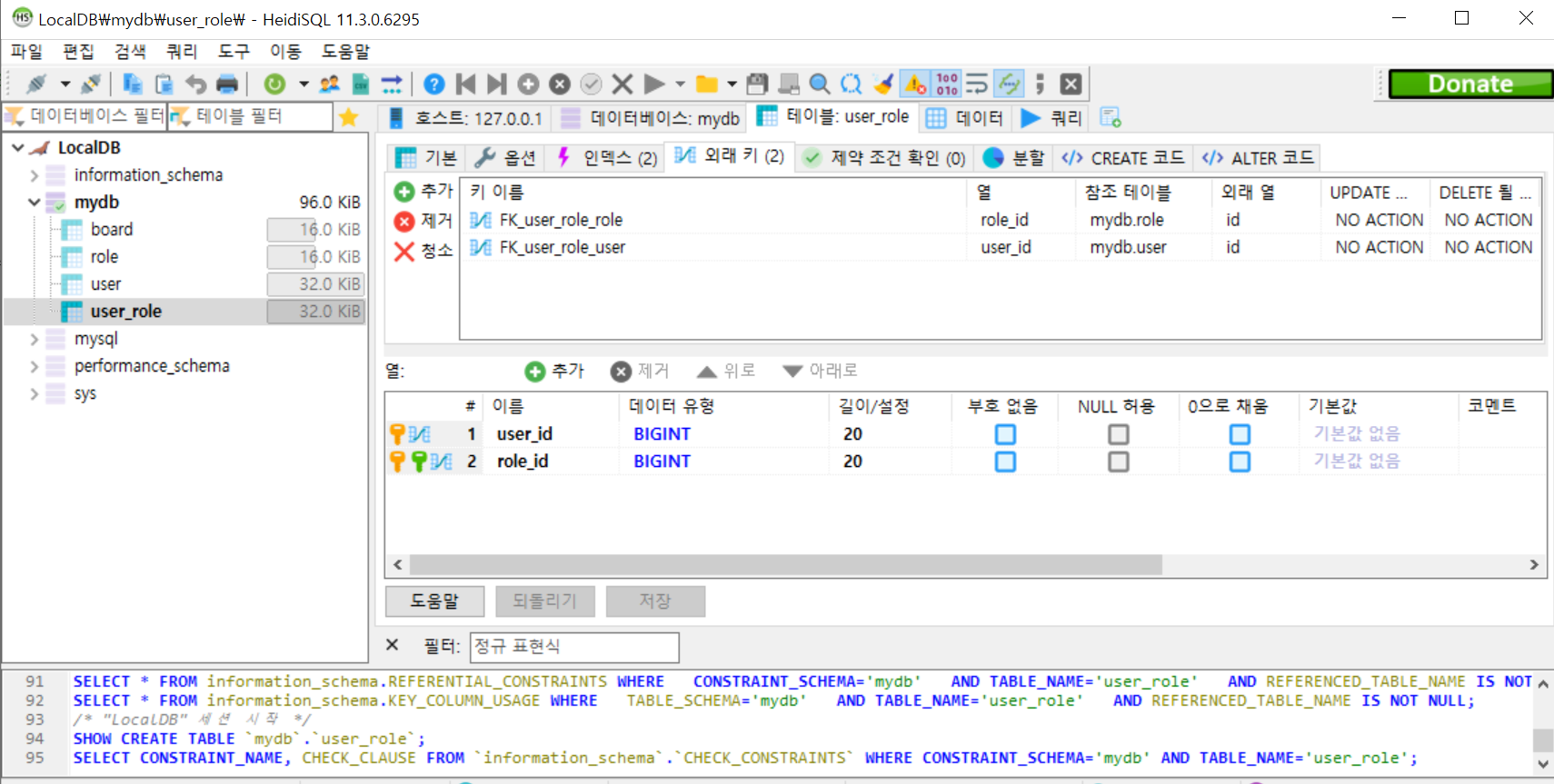The image size is (1554, 784).
Task: Click the save floppy disk icon
Action: click(757, 84)
